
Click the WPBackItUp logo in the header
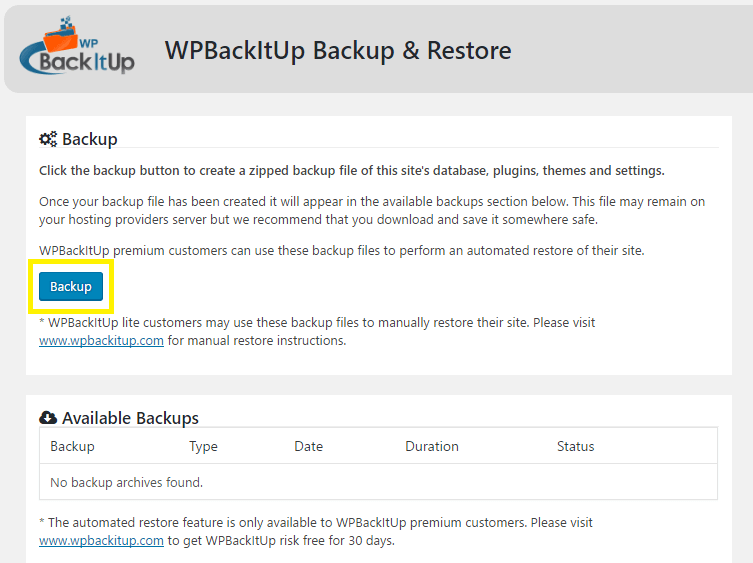[77, 46]
